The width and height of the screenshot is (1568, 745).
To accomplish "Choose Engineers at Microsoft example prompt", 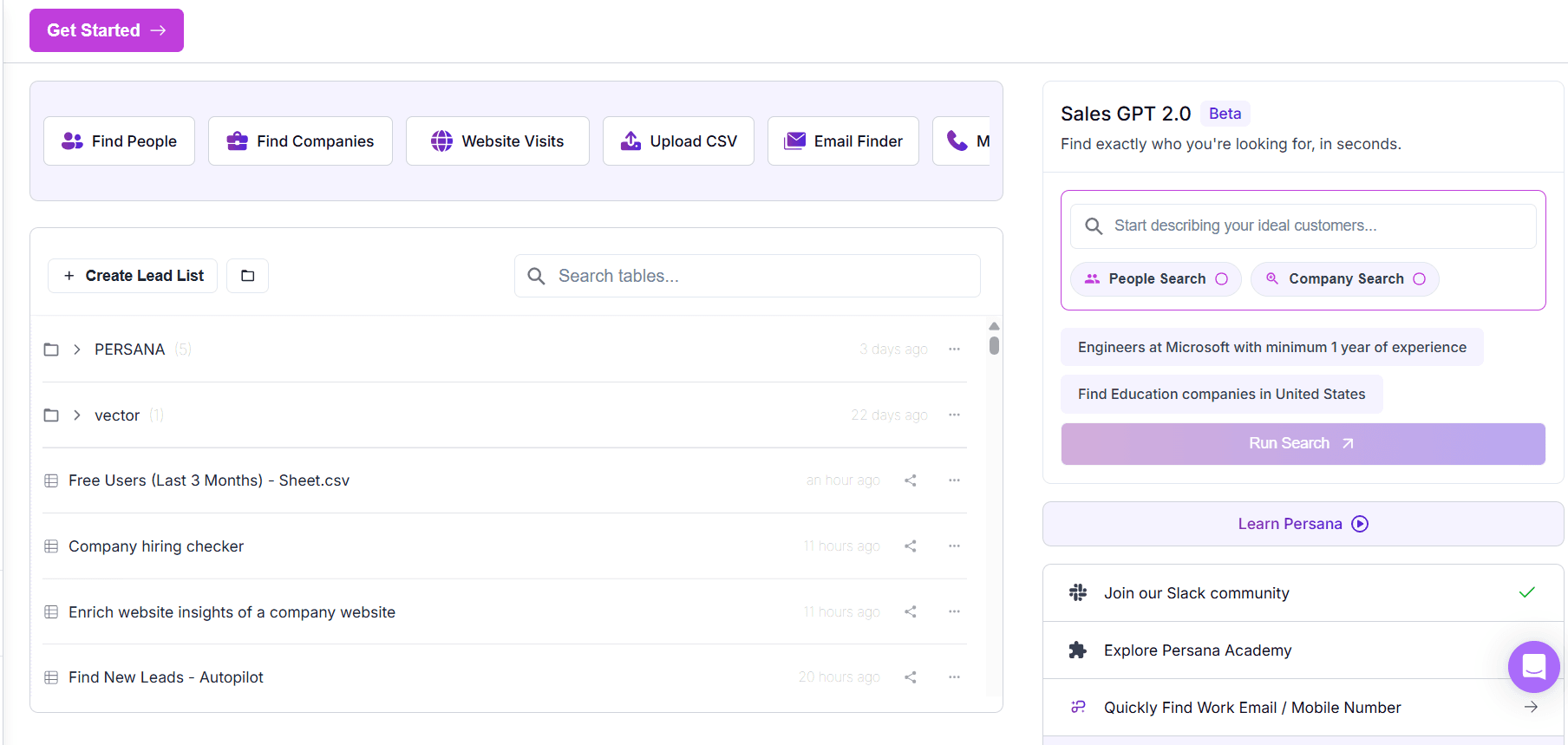I will pyautogui.click(x=1272, y=347).
